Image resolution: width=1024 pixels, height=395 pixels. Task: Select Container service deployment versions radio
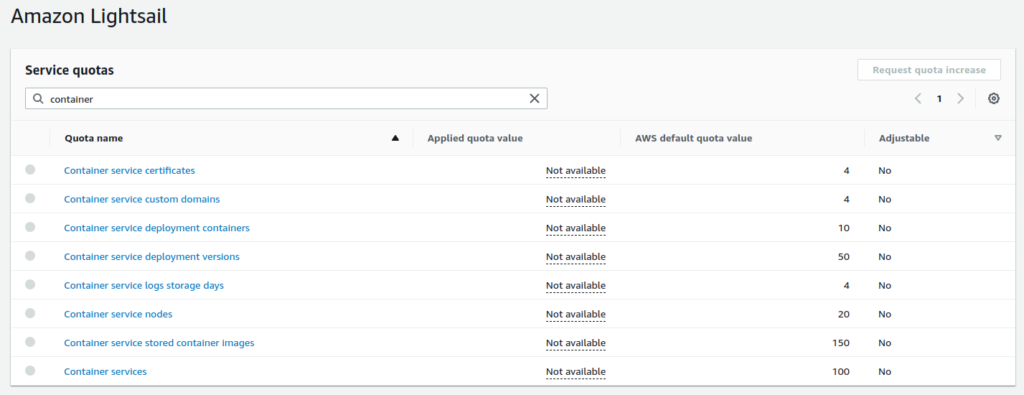(30, 256)
